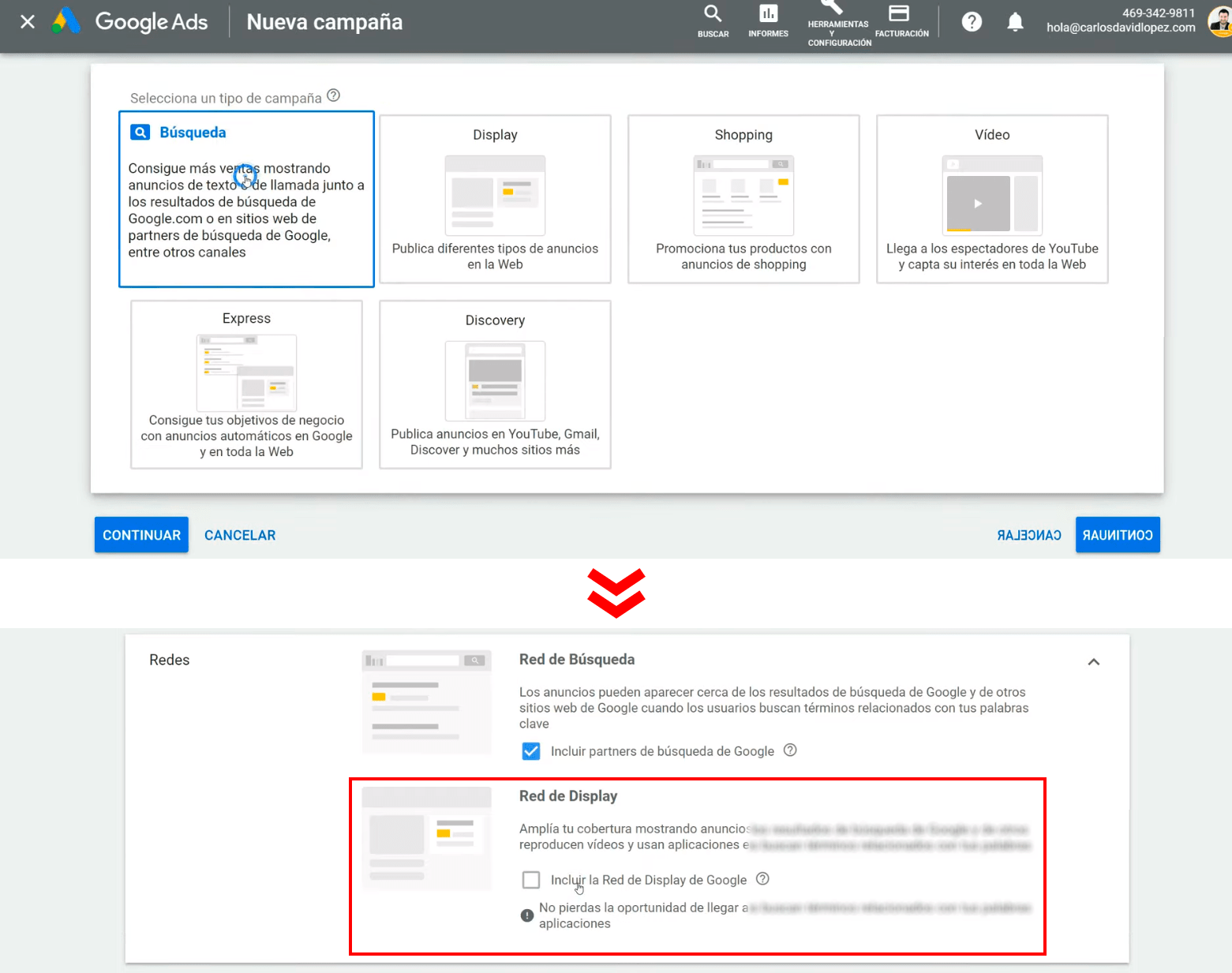Click the Redes section label
The image size is (1232, 973).
[x=170, y=660]
